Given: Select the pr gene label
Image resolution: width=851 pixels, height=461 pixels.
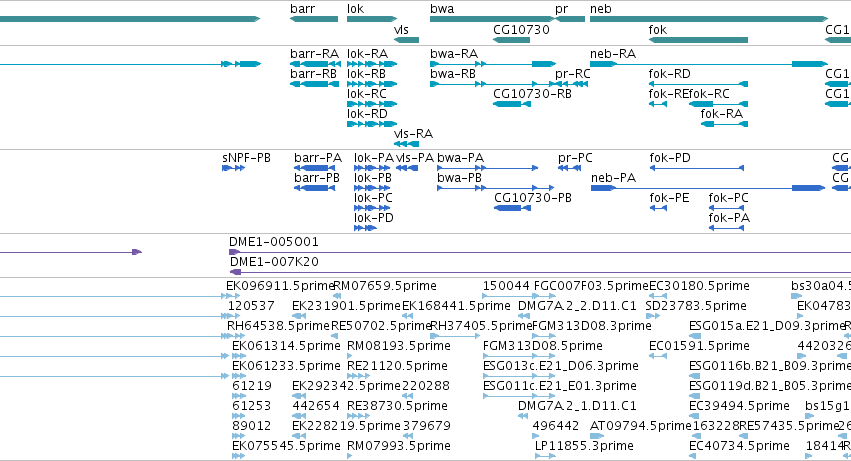Looking at the screenshot, I should [x=562, y=9].
